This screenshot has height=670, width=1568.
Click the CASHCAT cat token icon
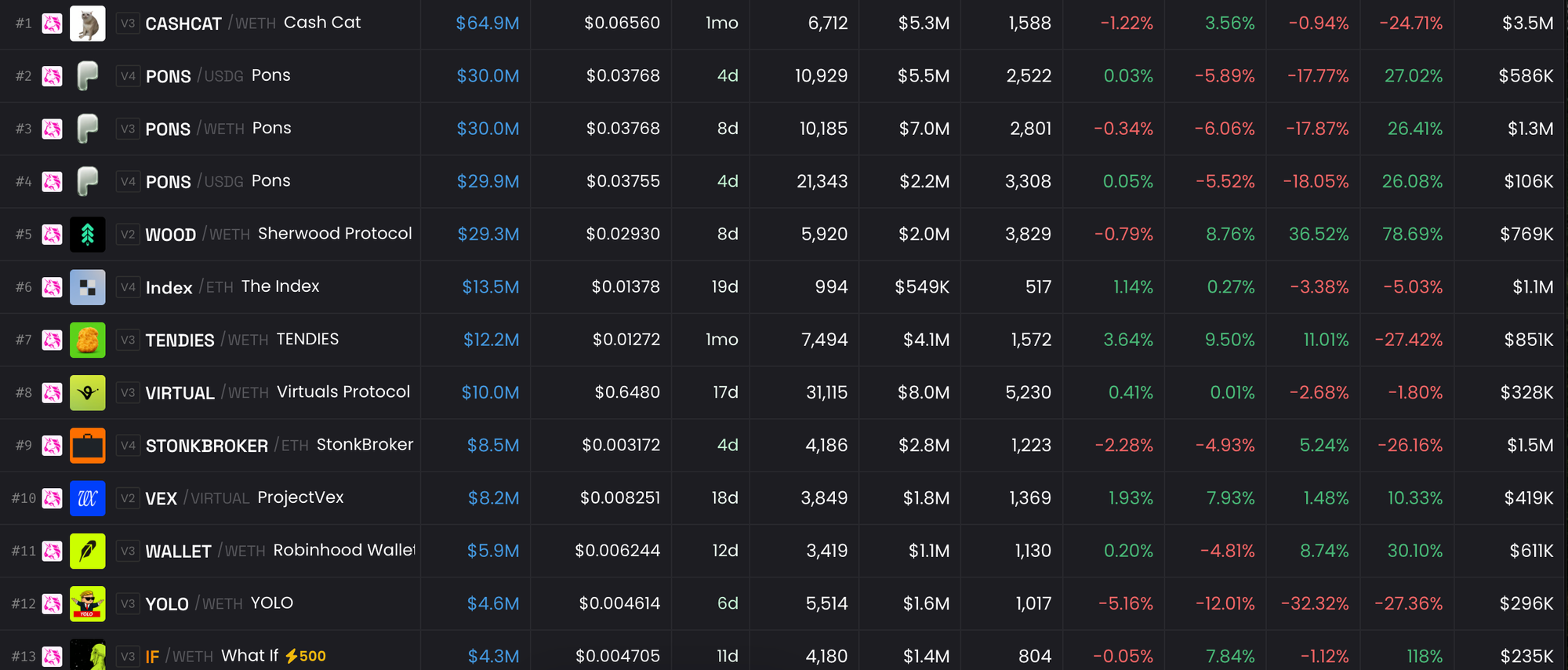click(88, 24)
